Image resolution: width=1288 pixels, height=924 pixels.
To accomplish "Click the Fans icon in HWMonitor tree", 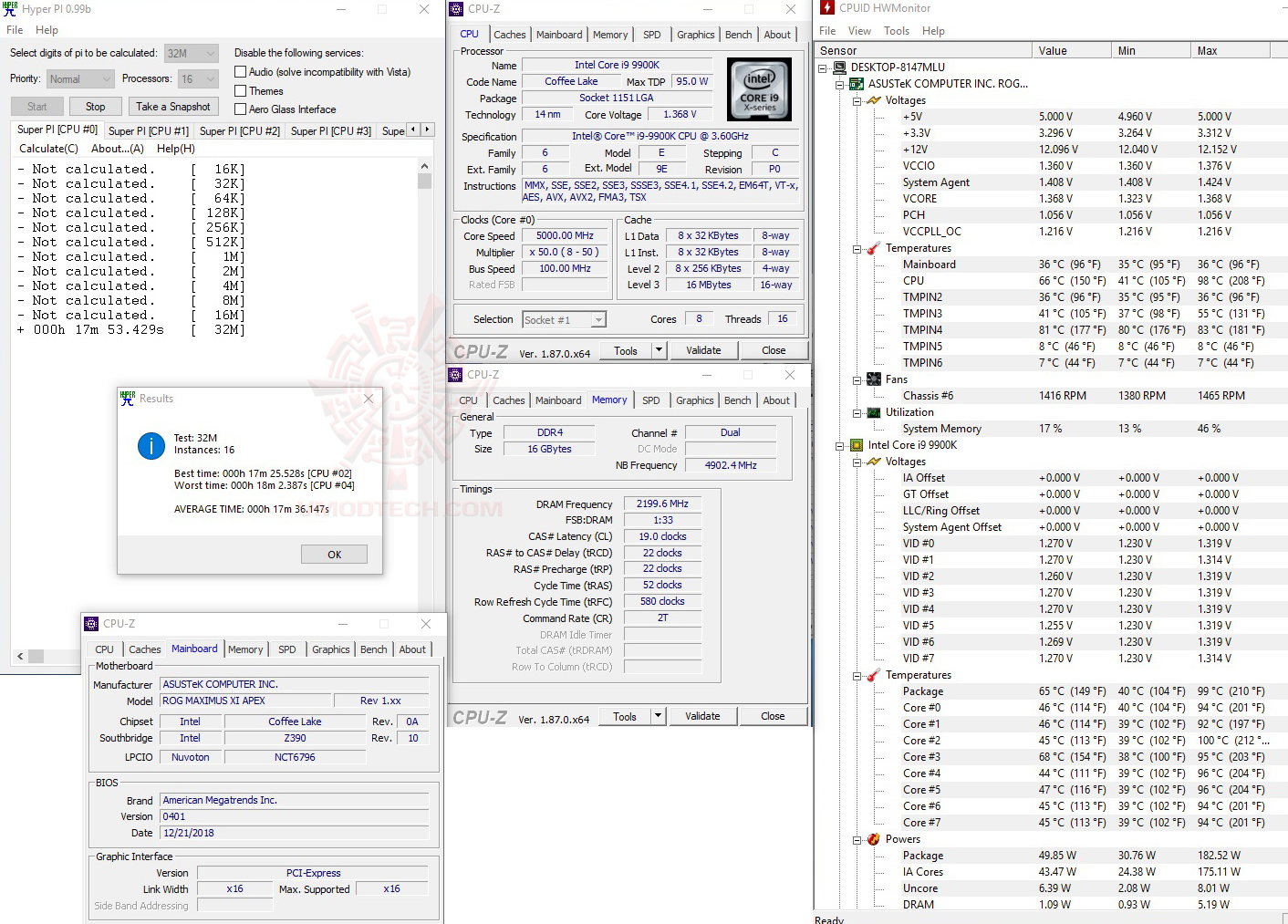I will [x=874, y=379].
